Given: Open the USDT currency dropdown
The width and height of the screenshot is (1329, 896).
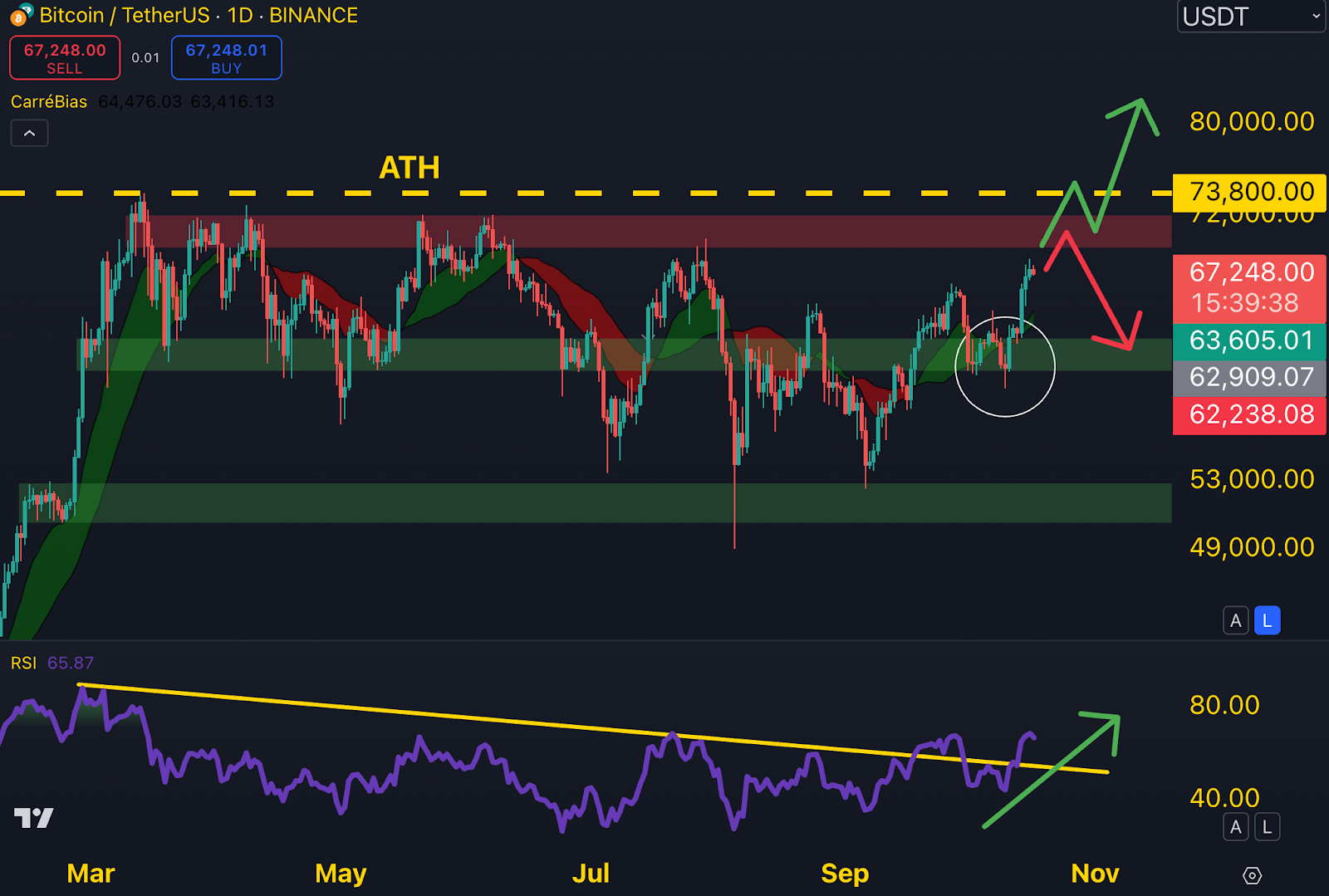Looking at the screenshot, I should [x=1251, y=17].
